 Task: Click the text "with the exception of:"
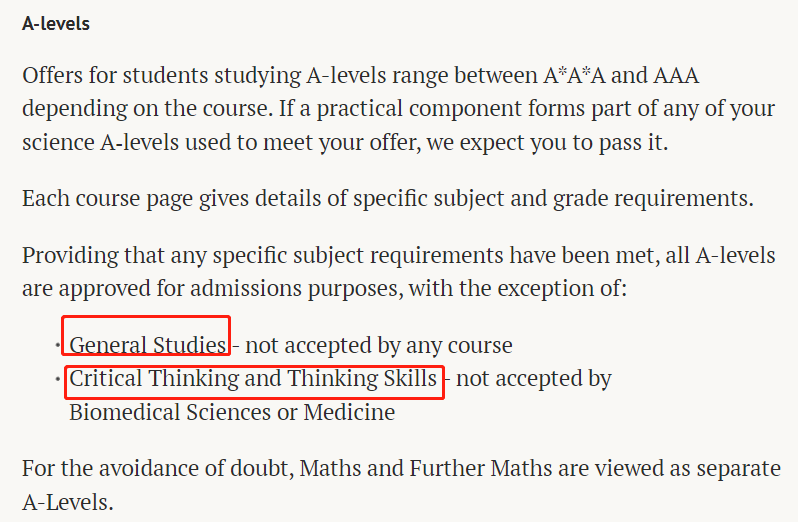click(518, 288)
